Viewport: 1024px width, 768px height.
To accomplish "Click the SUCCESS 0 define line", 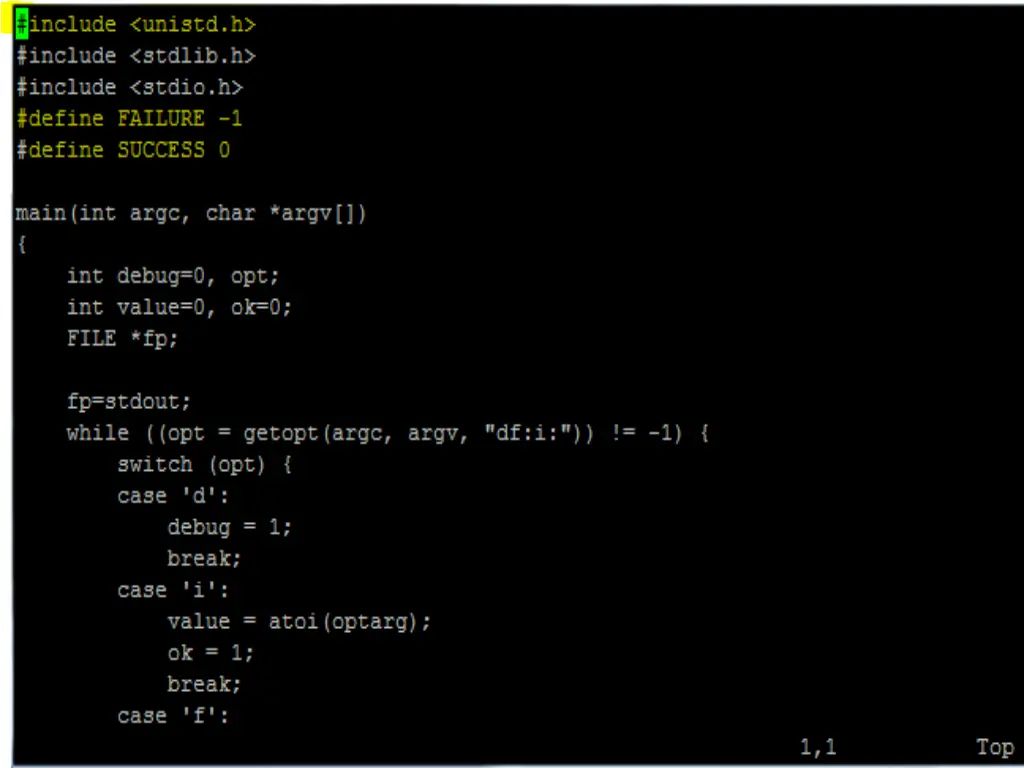I will point(123,150).
